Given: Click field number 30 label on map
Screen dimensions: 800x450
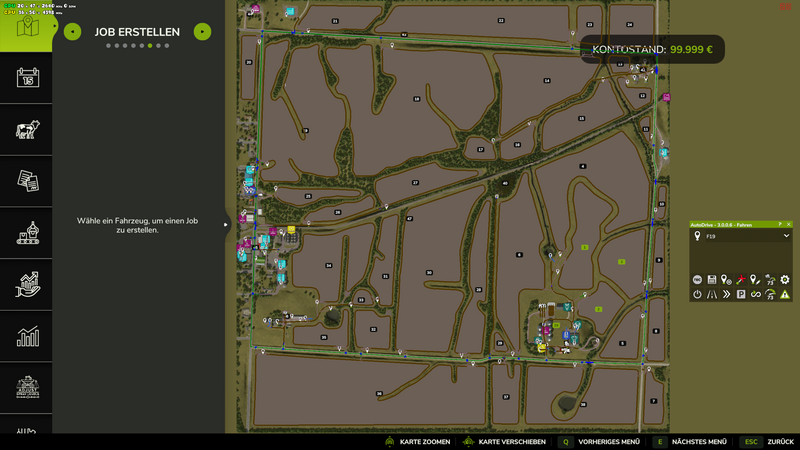Looking at the screenshot, I should point(429,272).
